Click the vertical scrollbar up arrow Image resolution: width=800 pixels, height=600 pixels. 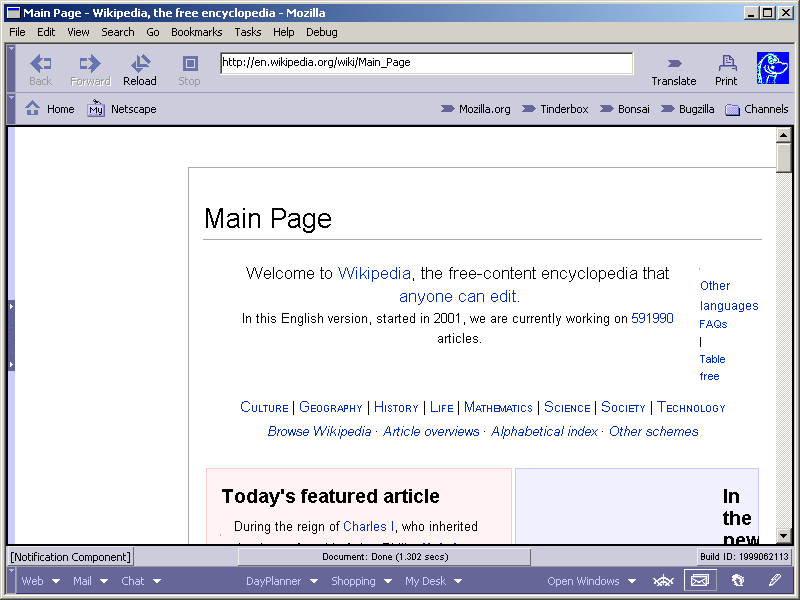click(x=783, y=135)
